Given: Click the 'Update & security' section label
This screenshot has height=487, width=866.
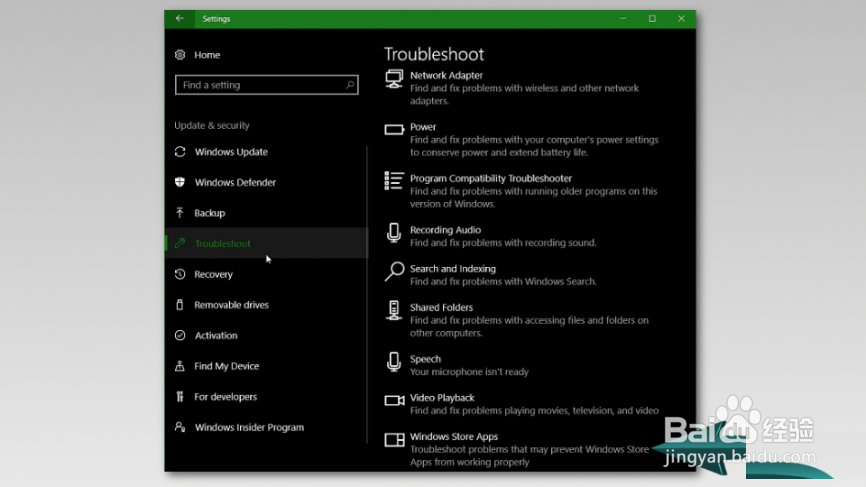Looking at the screenshot, I should [x=212, y=125].
